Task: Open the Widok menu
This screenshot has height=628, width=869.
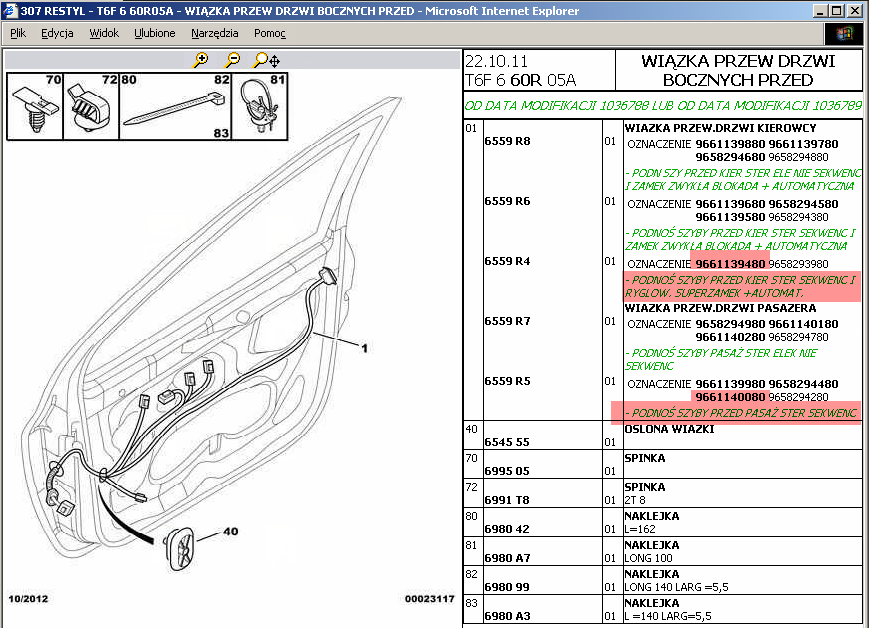Action: pyautogui.click(x=104, y=33)
